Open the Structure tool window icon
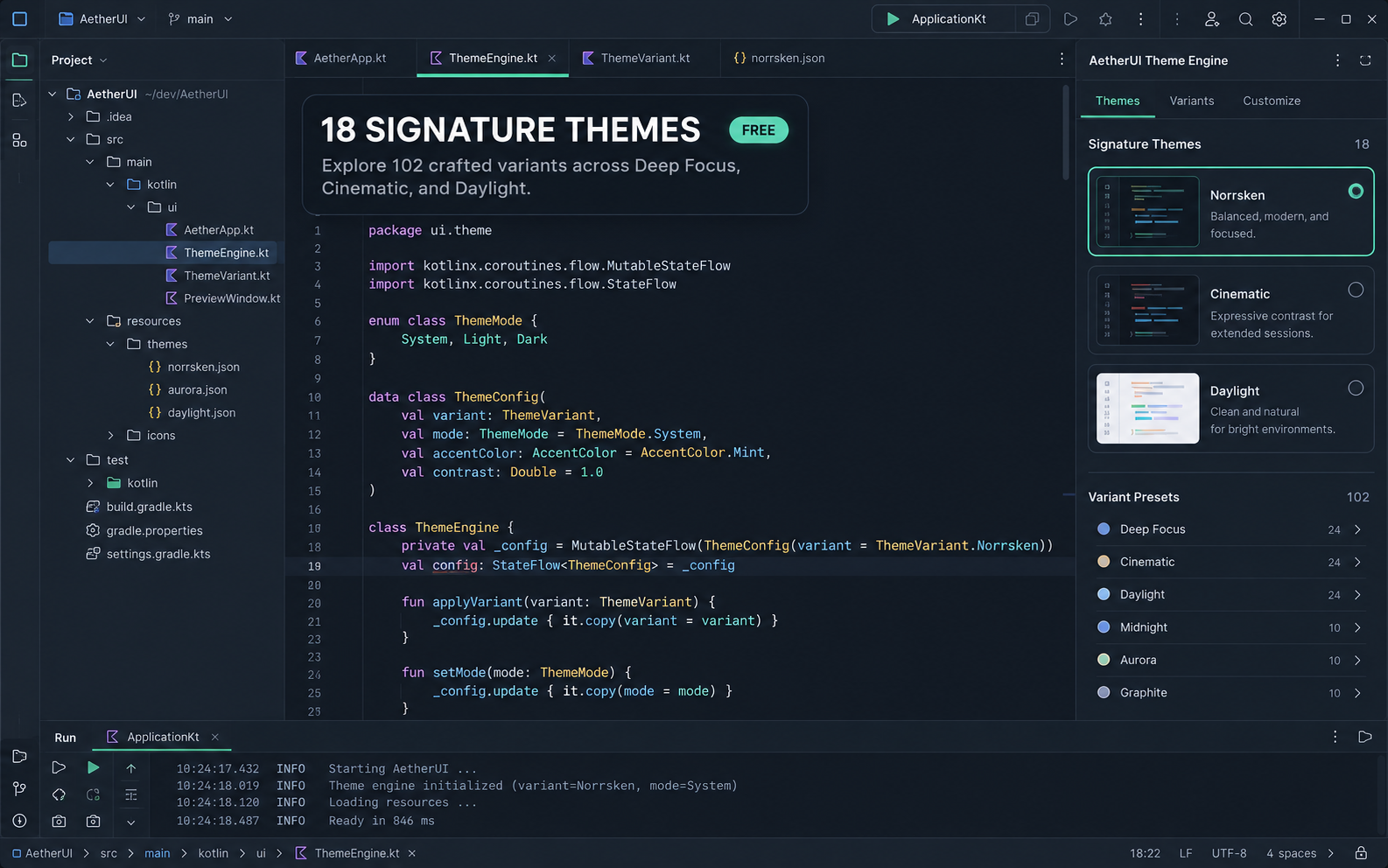The image size is (1388, 868). point(20,140)
